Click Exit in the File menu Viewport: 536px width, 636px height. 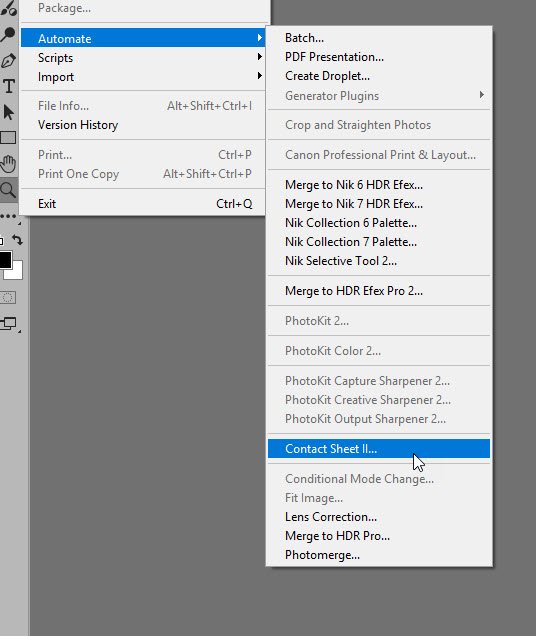[143, 204]
